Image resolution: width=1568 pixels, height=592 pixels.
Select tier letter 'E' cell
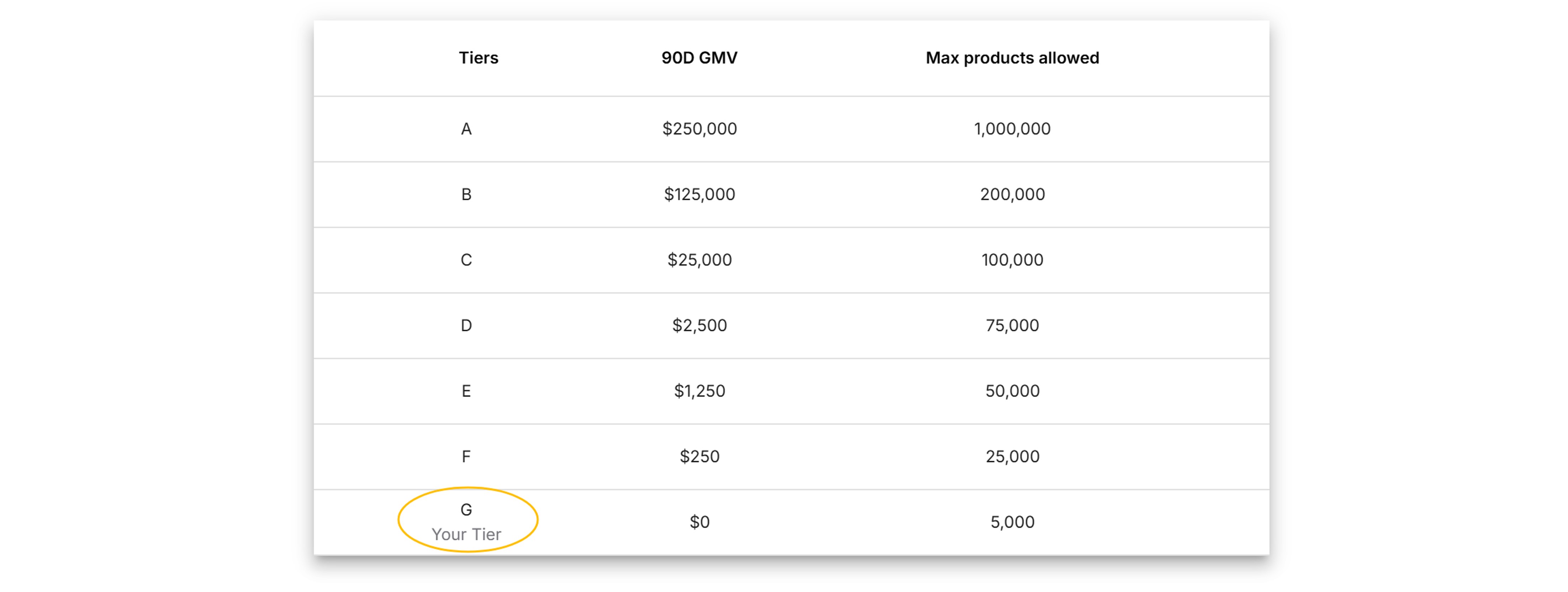[466, 391]
